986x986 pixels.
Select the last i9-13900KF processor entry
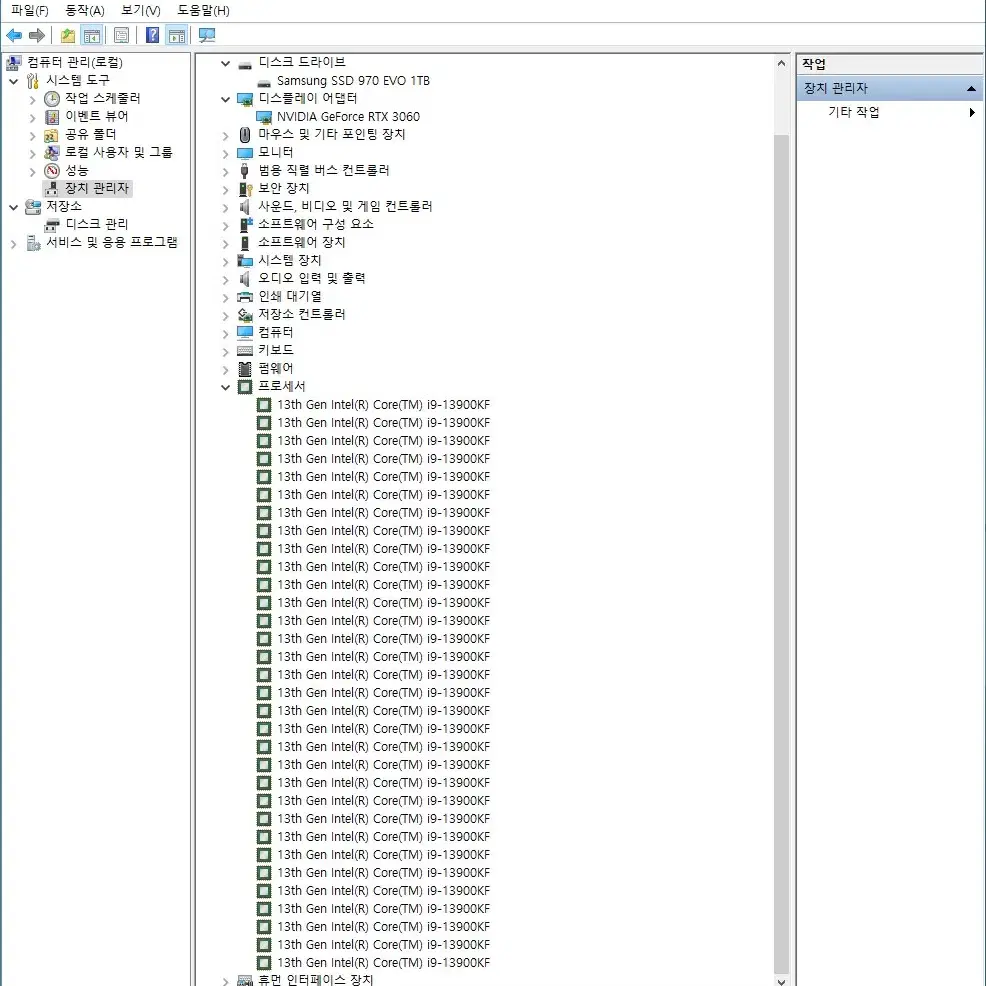pos(383,963)
